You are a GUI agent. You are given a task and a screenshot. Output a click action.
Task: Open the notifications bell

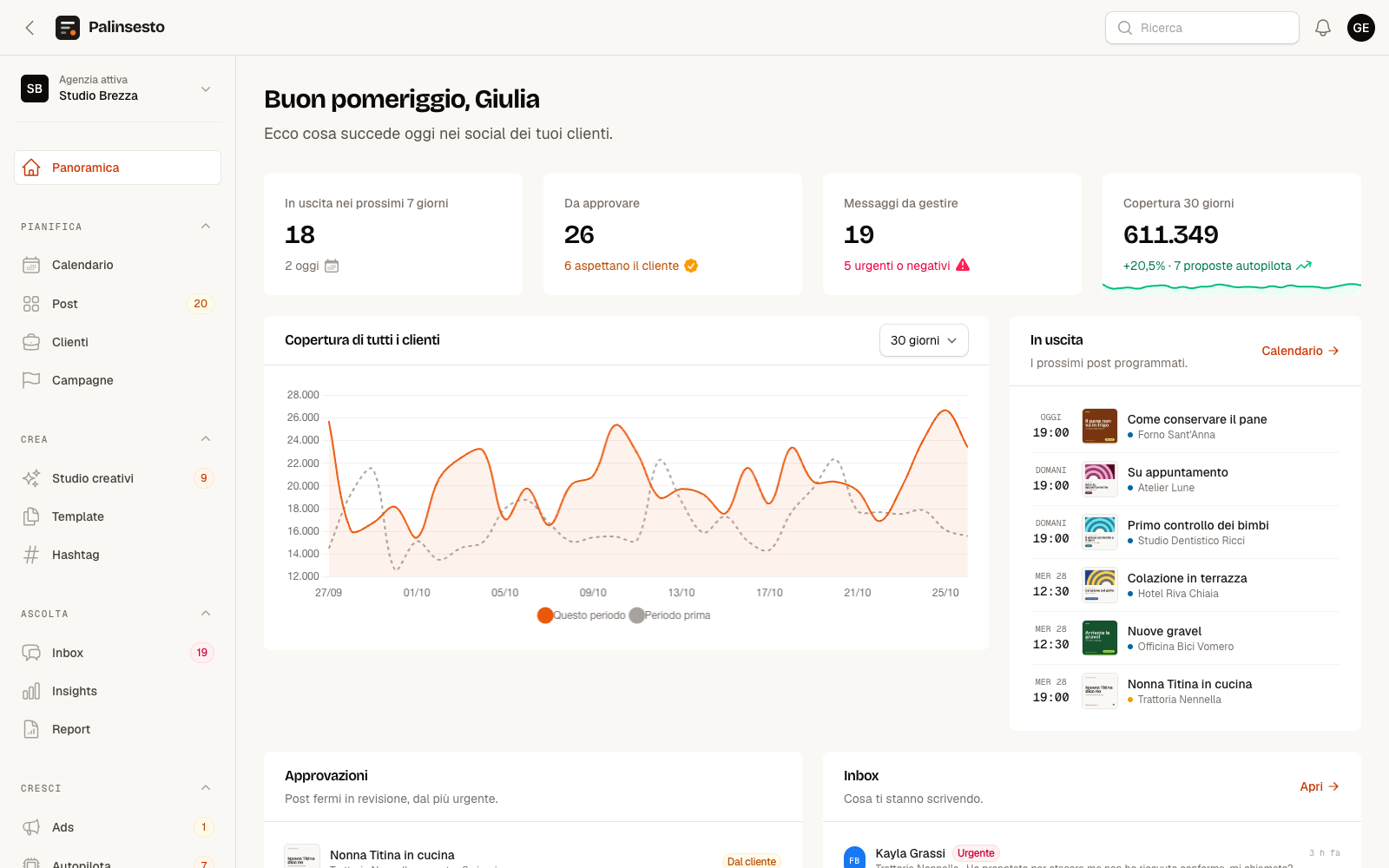point(1323,28)
